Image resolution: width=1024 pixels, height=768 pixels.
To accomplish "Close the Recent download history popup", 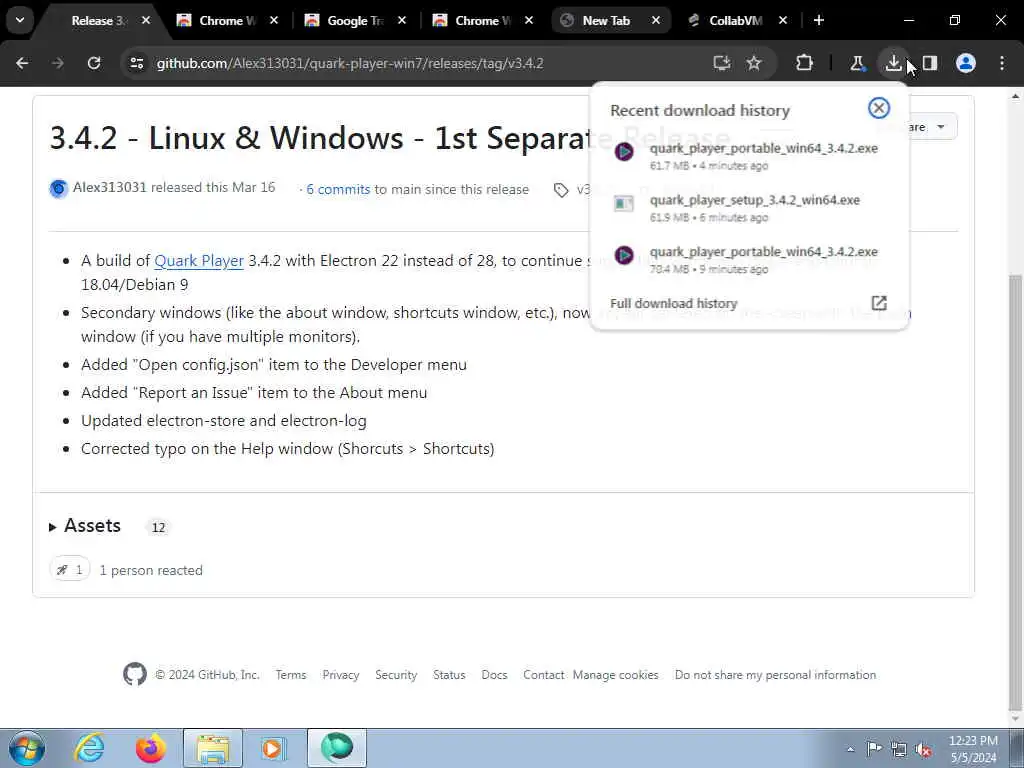I will click(x=878, y=108).
